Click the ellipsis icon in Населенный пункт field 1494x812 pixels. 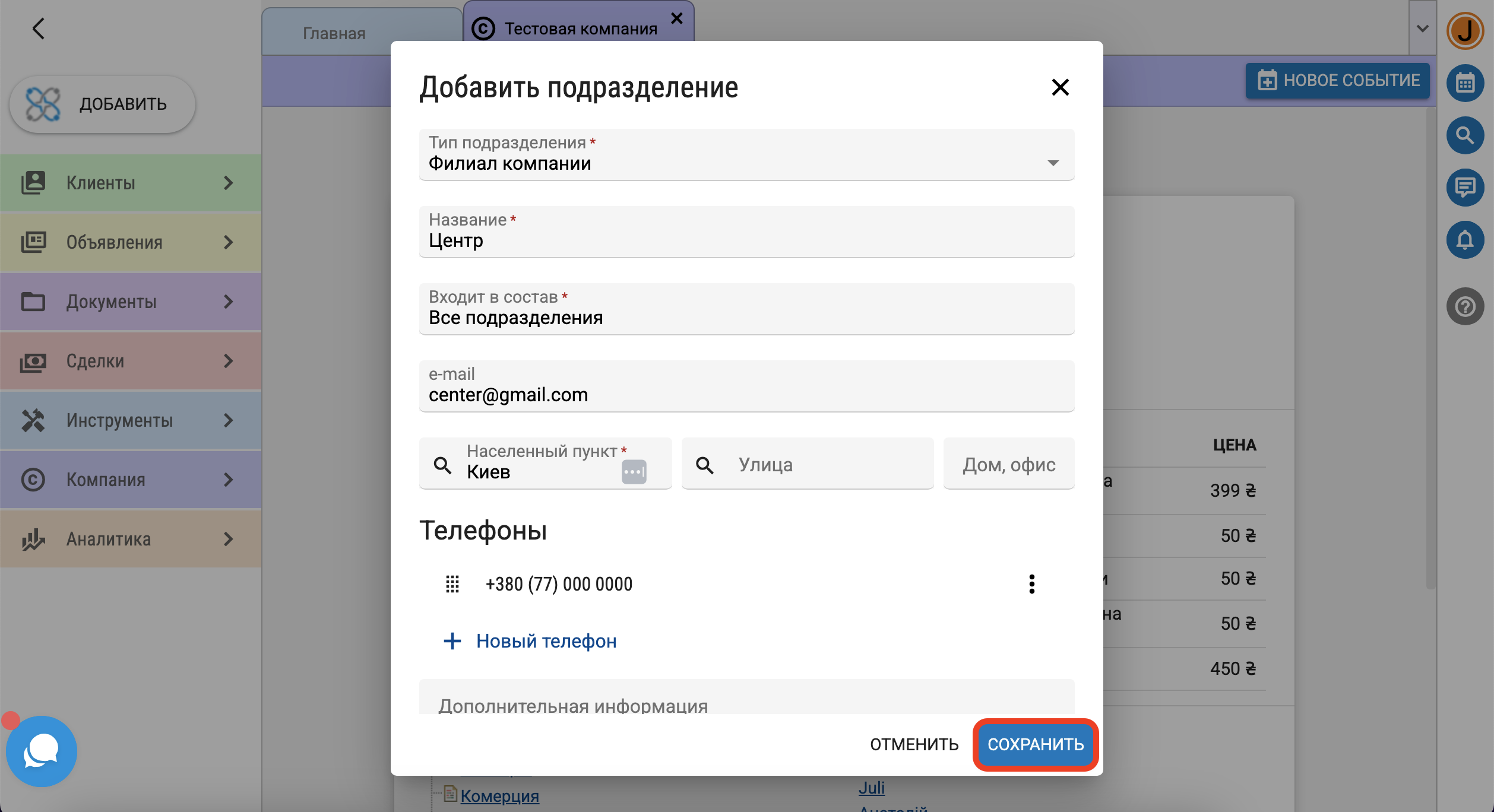click(634, 472)
